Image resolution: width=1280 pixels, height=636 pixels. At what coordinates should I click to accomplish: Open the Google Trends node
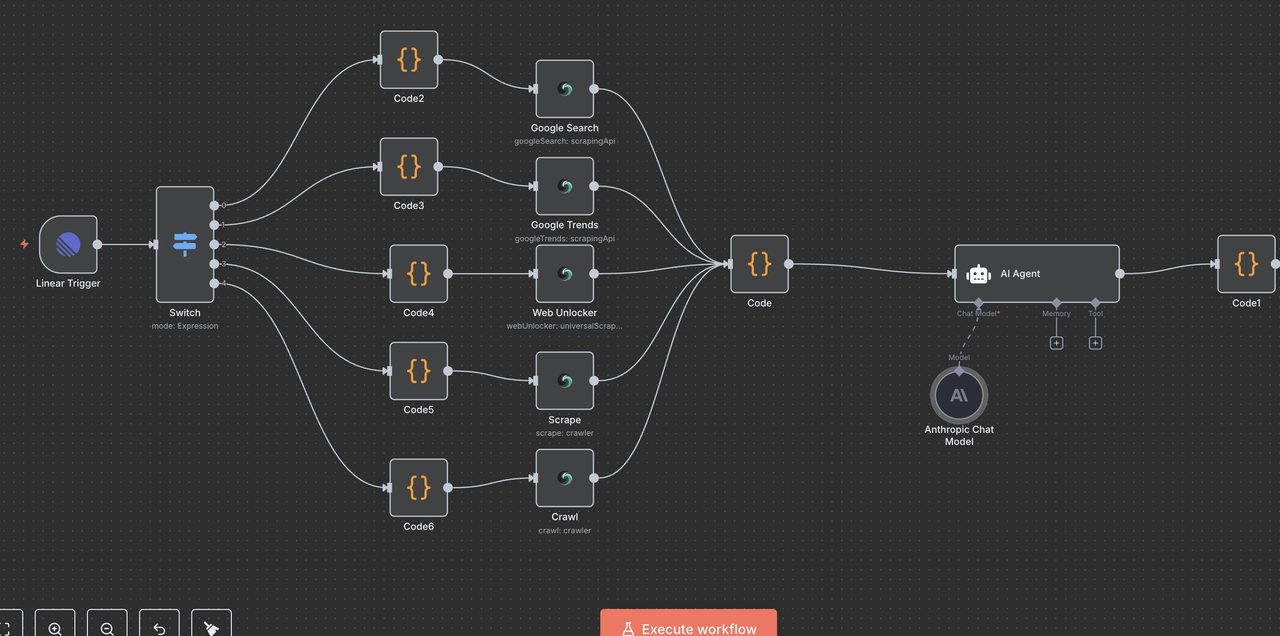click(565, 186)
